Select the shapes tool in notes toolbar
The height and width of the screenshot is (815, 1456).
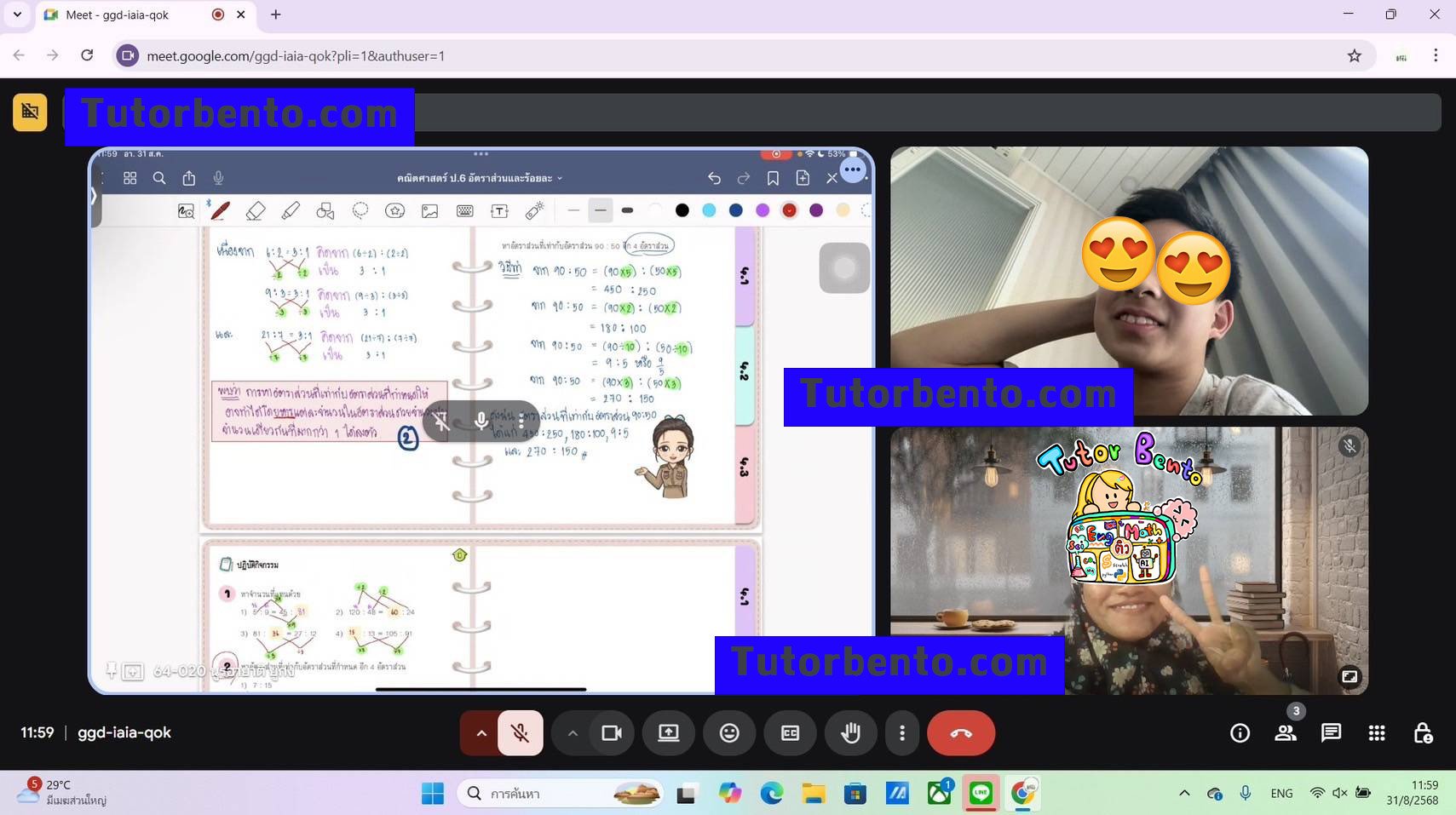[325, 210]
